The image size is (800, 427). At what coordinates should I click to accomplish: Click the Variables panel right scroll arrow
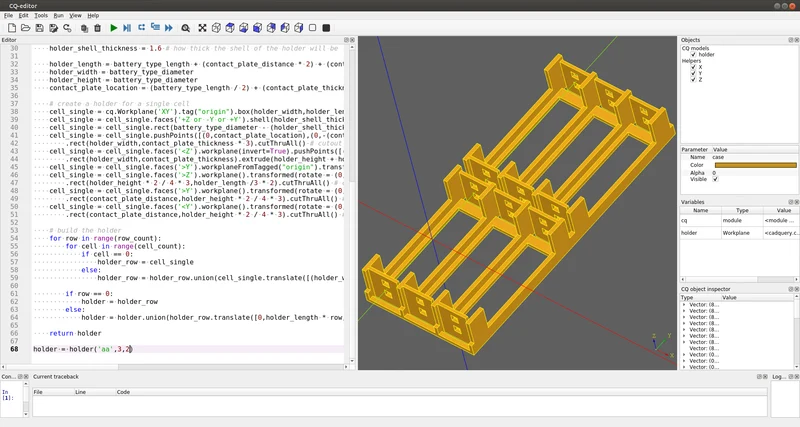tap(796, 280)
